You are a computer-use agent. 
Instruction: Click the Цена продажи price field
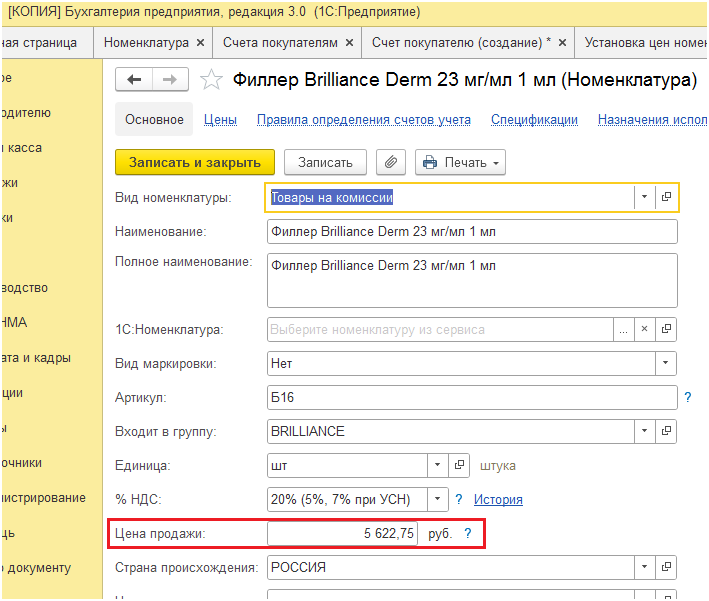tap(342, 534)
